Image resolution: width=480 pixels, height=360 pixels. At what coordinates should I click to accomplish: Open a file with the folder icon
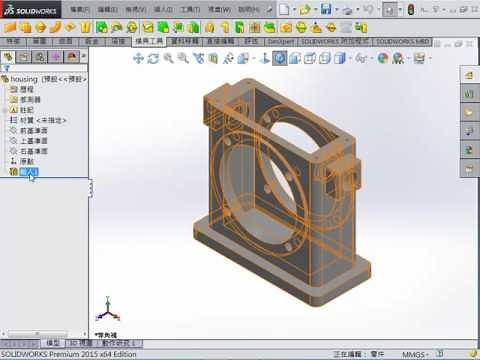[305, 10]
